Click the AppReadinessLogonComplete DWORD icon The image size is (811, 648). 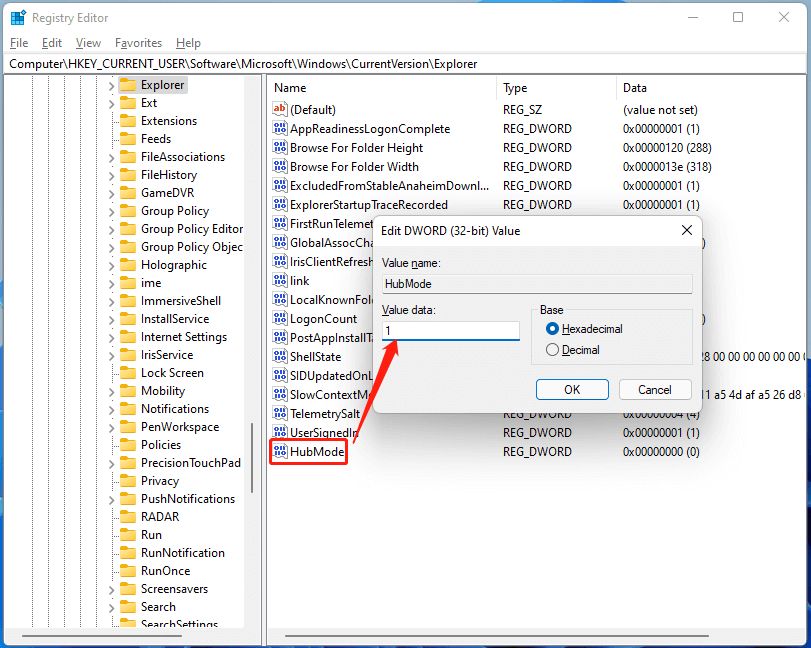click(280, 128)
